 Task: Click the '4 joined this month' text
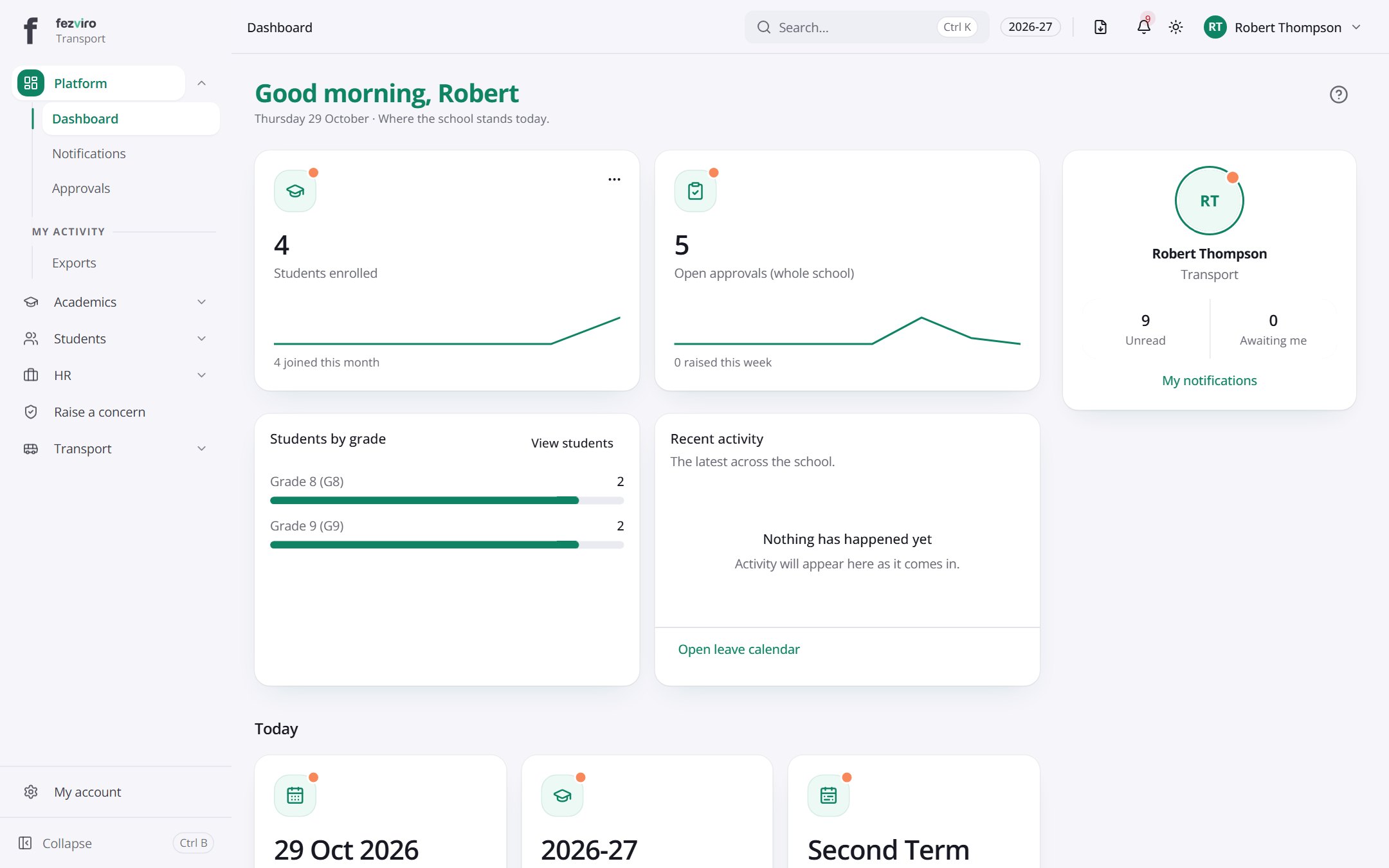click(327, 363)
